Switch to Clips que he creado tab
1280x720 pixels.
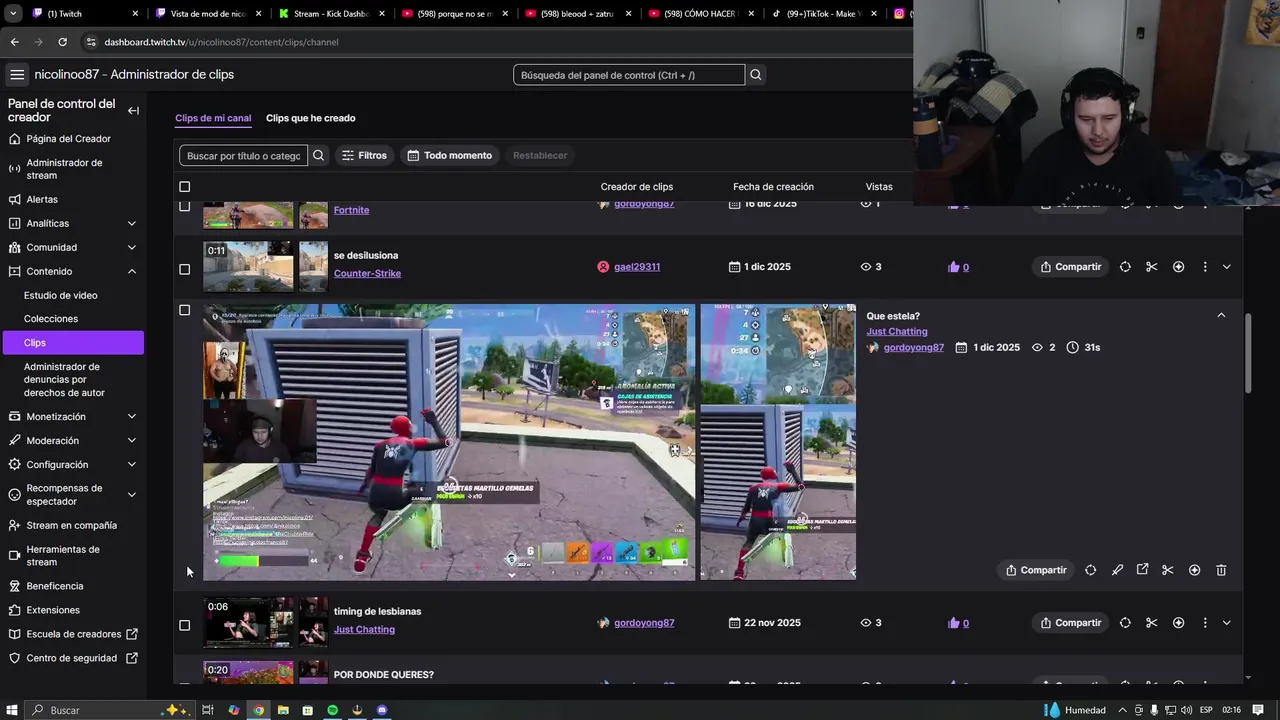coord(310,118)
